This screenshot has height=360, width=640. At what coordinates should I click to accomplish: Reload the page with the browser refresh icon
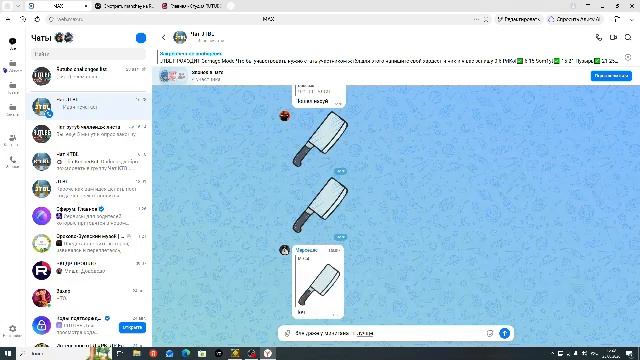(x=37, y=19)
